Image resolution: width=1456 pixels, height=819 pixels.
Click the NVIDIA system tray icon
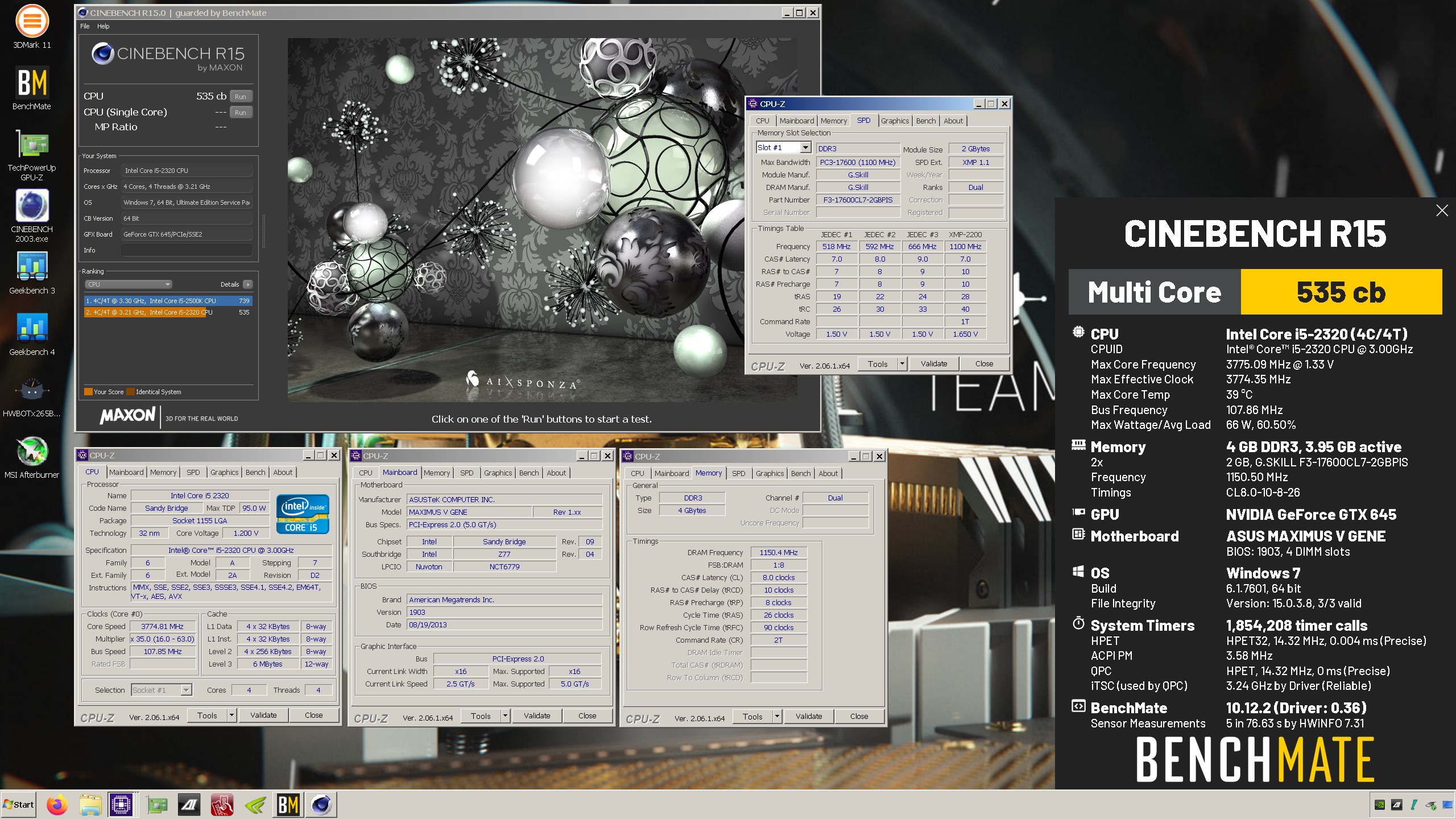1380,805
